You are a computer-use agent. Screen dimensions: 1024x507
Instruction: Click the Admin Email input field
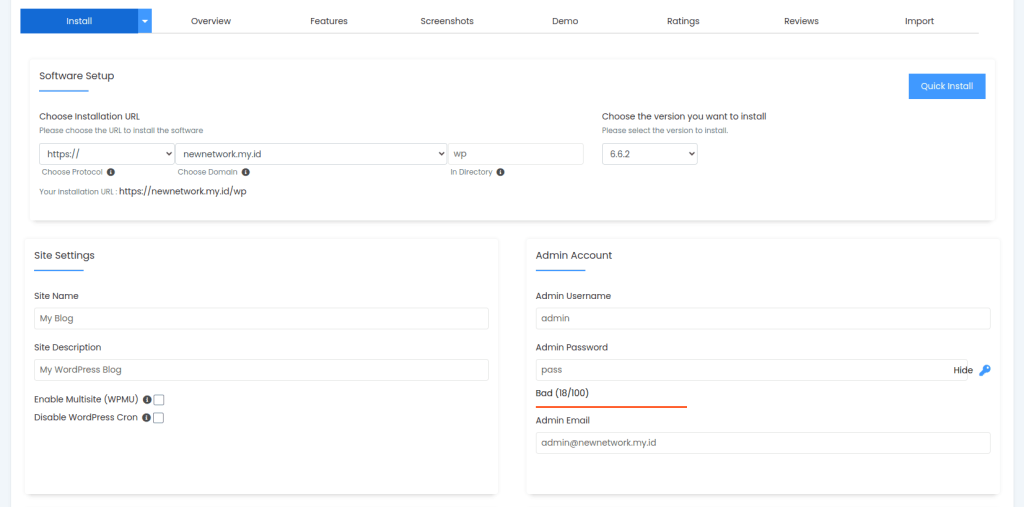coord(763,443)
